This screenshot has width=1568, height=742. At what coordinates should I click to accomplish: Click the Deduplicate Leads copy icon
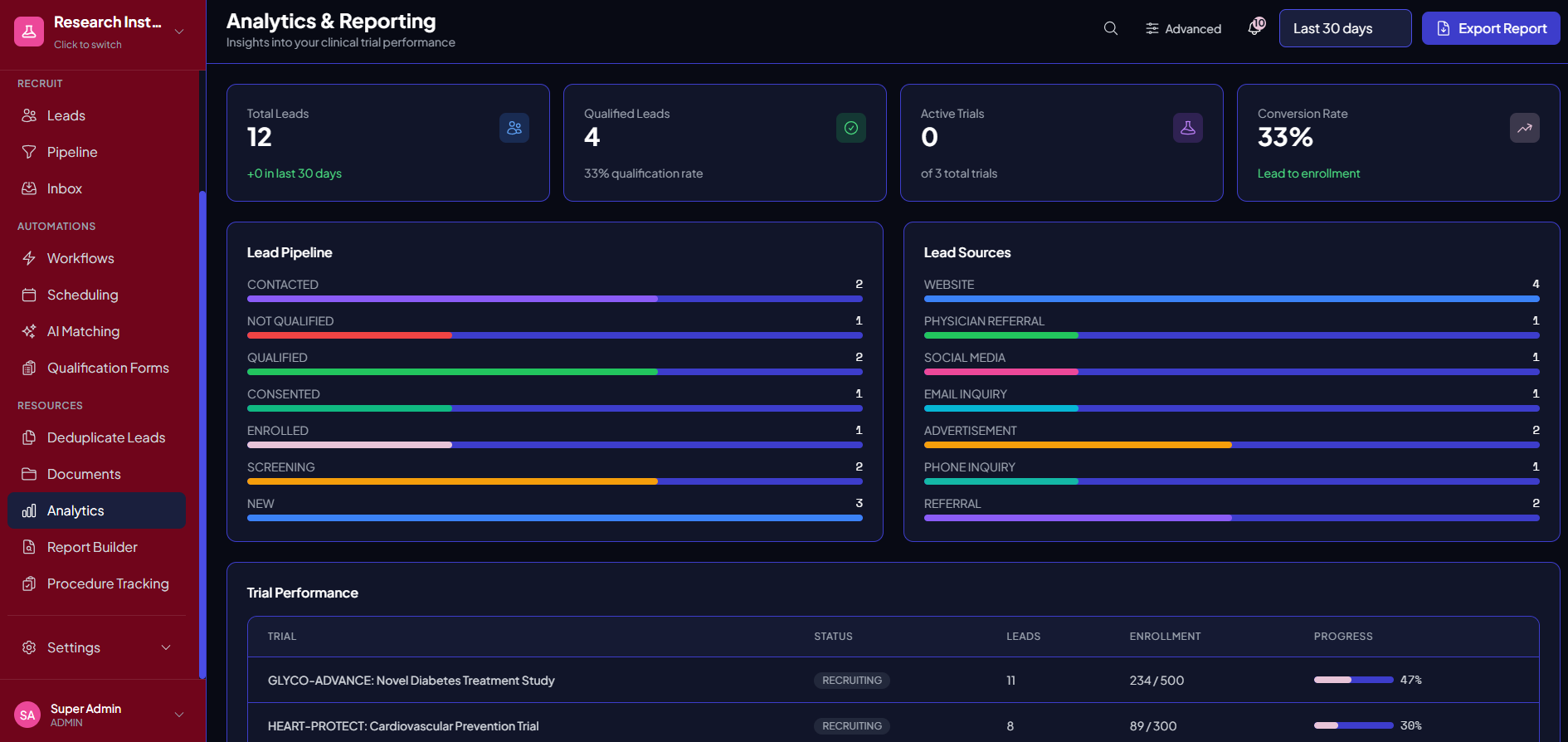click(29, 437)
